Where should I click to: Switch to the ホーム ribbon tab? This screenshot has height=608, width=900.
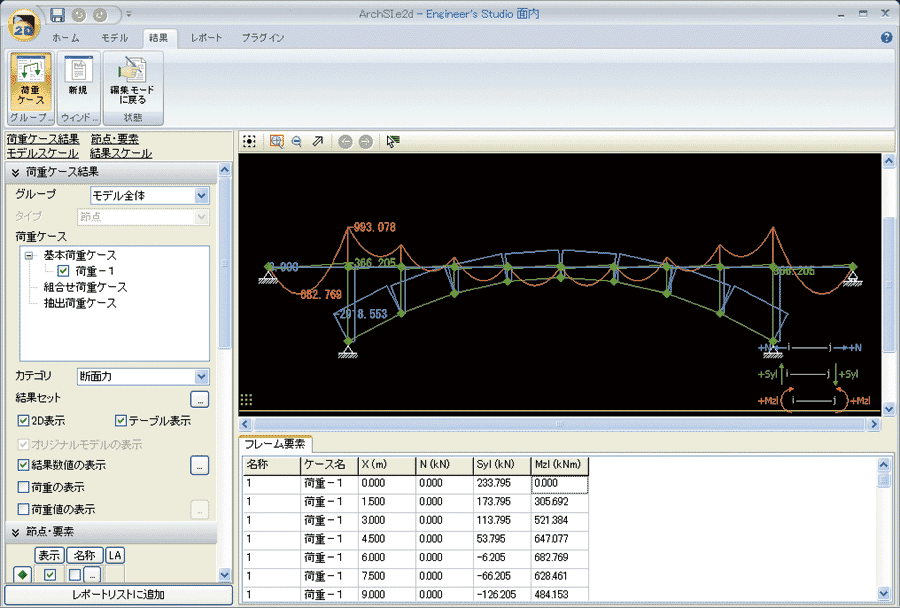click(65, 38)
